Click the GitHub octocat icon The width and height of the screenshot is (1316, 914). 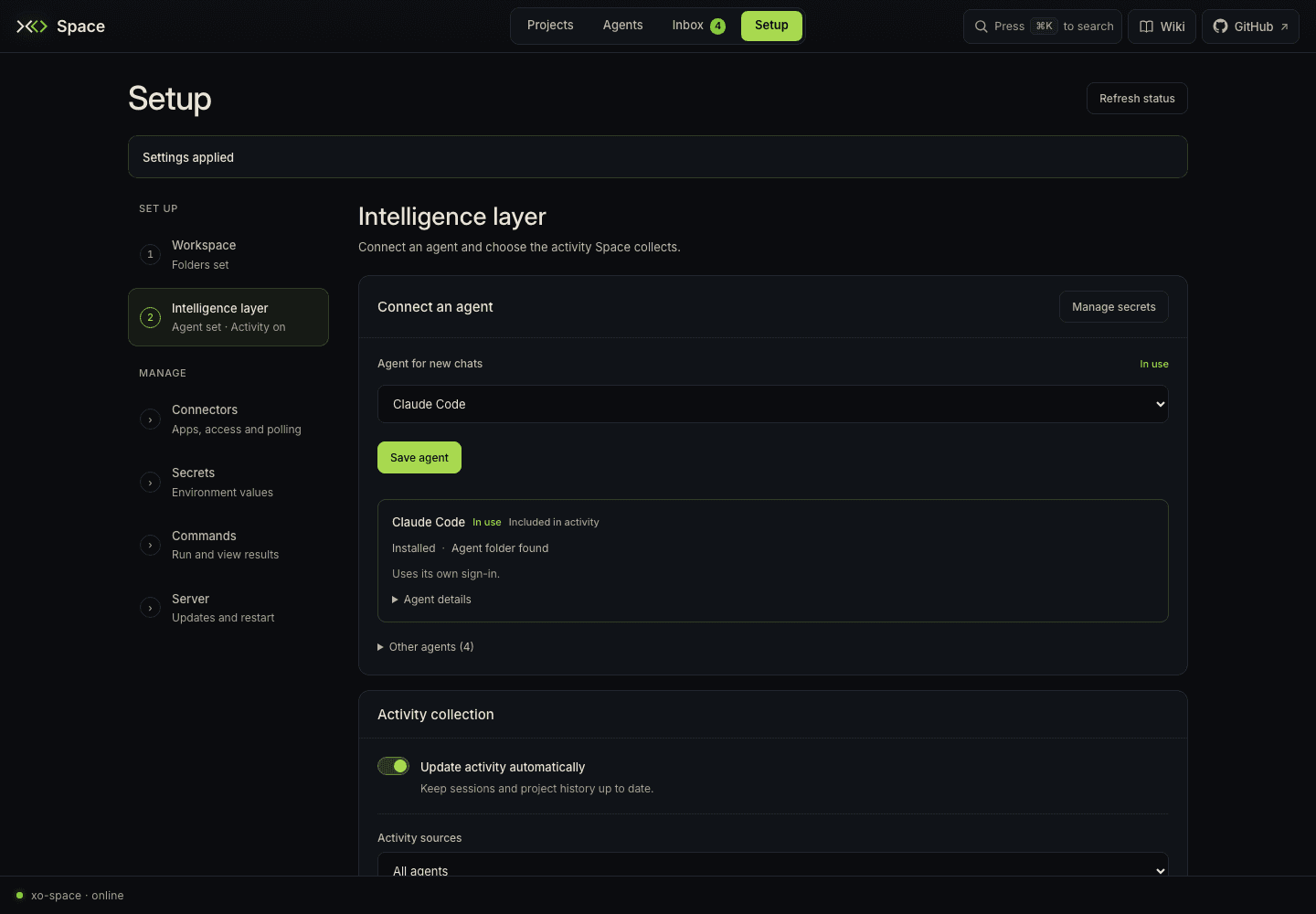pyautogui.click(x=1220, y=27)
